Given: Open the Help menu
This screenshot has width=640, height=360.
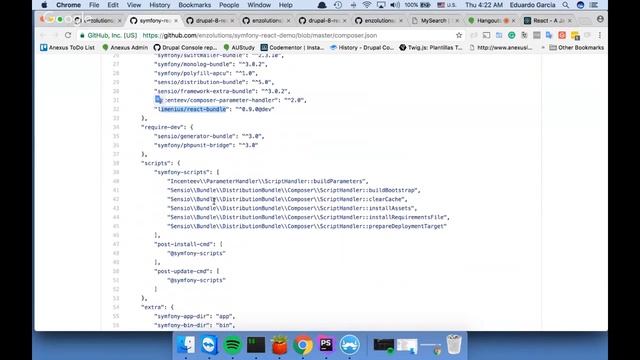Looking at the screenshot, I should [x=285, y=5].
